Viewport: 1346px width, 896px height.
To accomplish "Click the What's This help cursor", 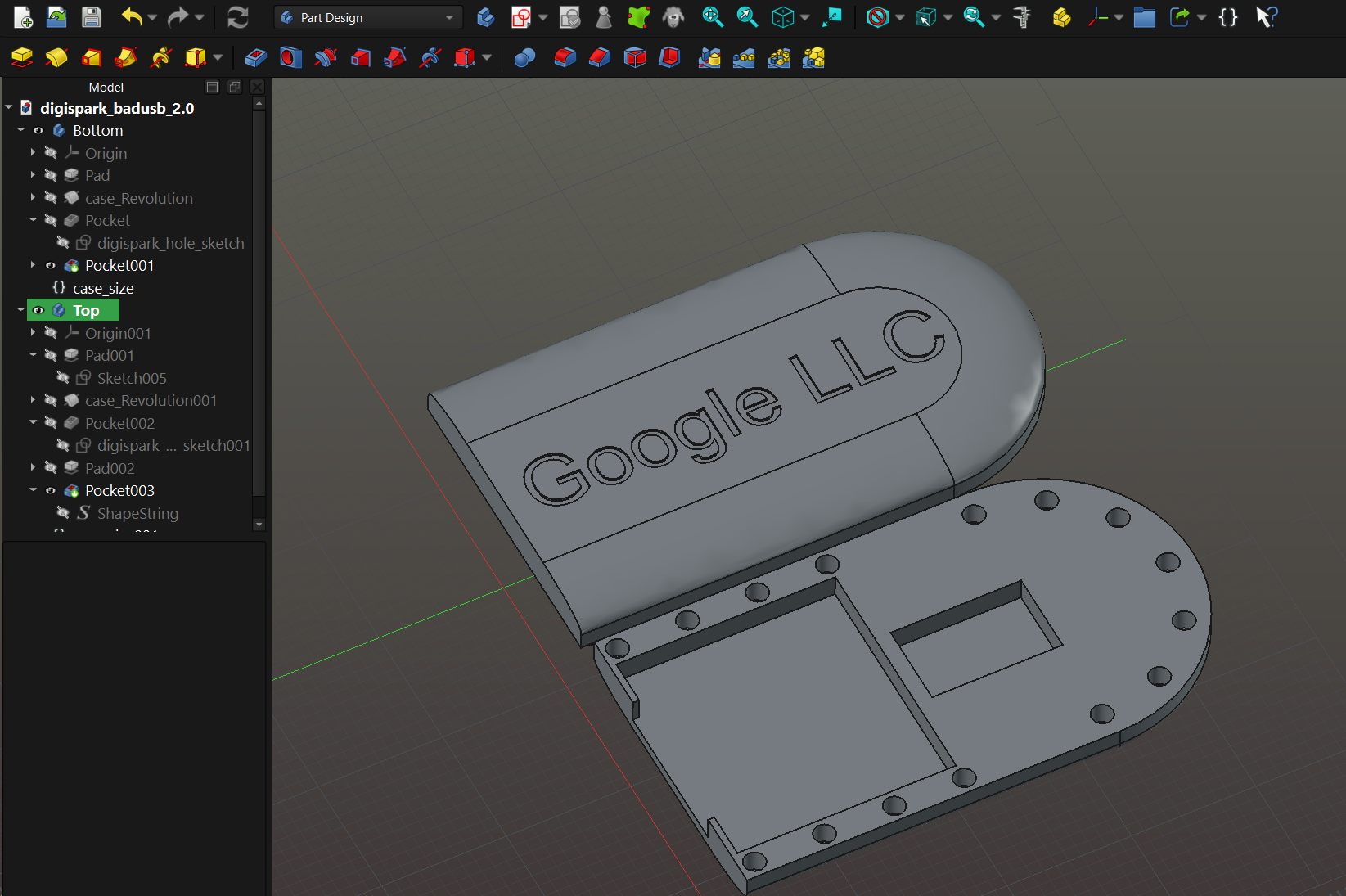I will 1267,17.
